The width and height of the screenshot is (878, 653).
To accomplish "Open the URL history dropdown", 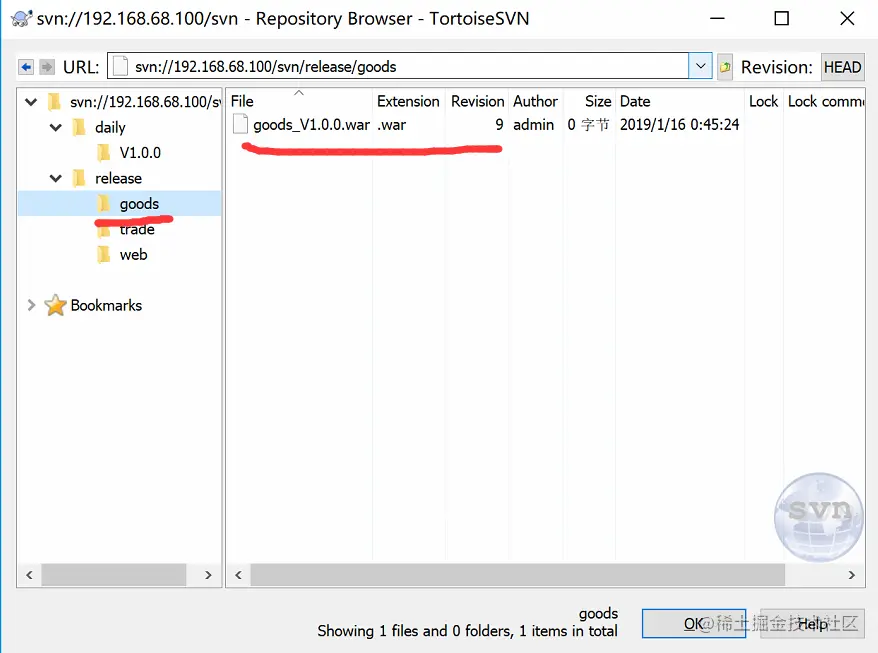I will tap(700, 66).
